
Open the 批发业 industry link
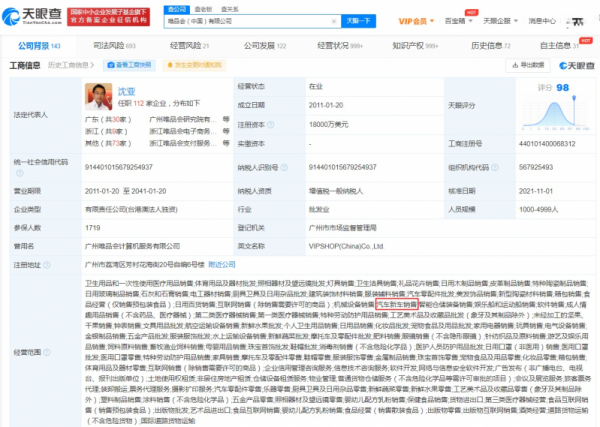[319, 210]
